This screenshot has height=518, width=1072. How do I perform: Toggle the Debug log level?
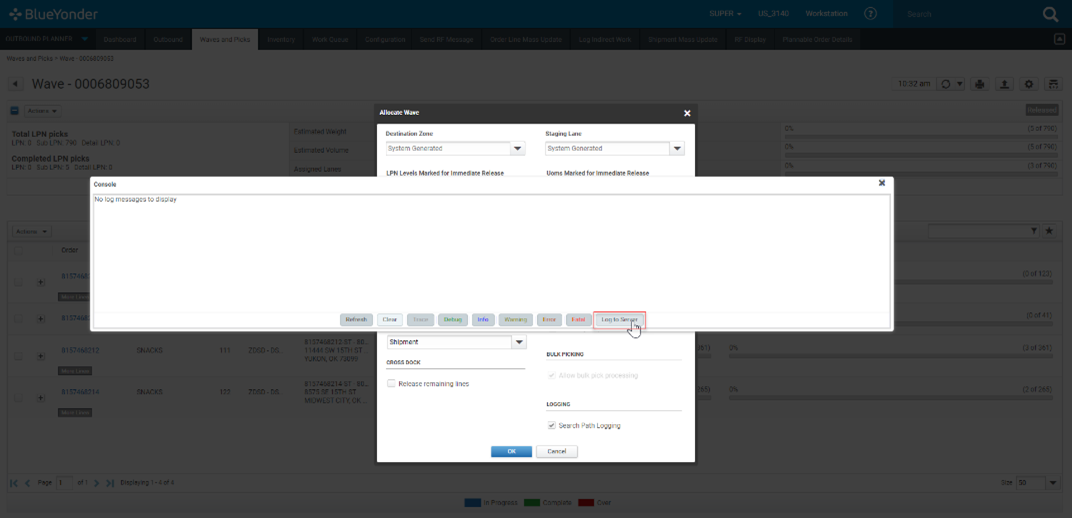coord(452,320)
